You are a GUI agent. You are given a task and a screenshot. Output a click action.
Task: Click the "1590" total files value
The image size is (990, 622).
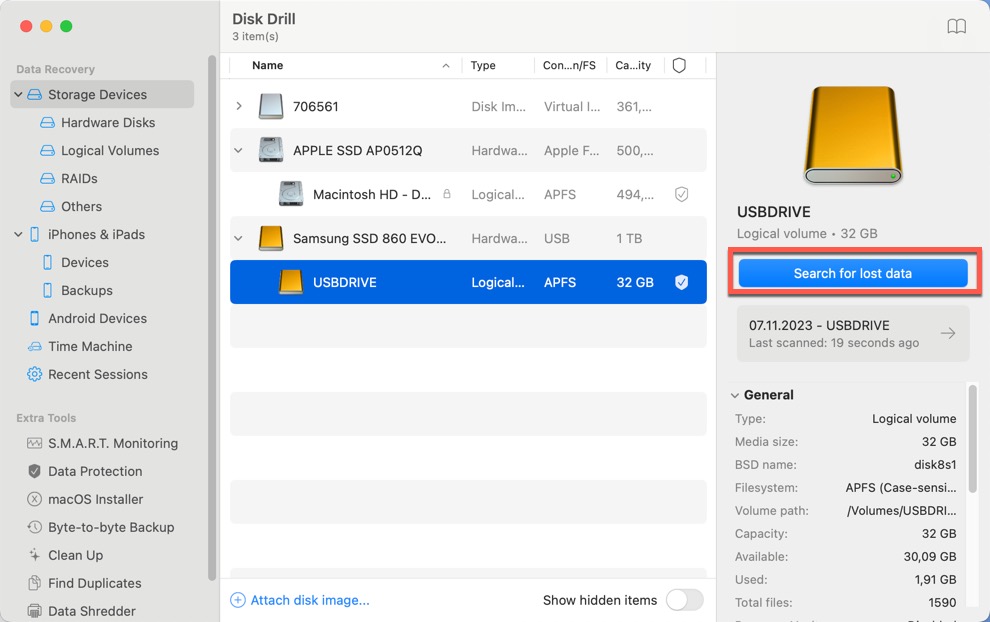pos(942,603)
